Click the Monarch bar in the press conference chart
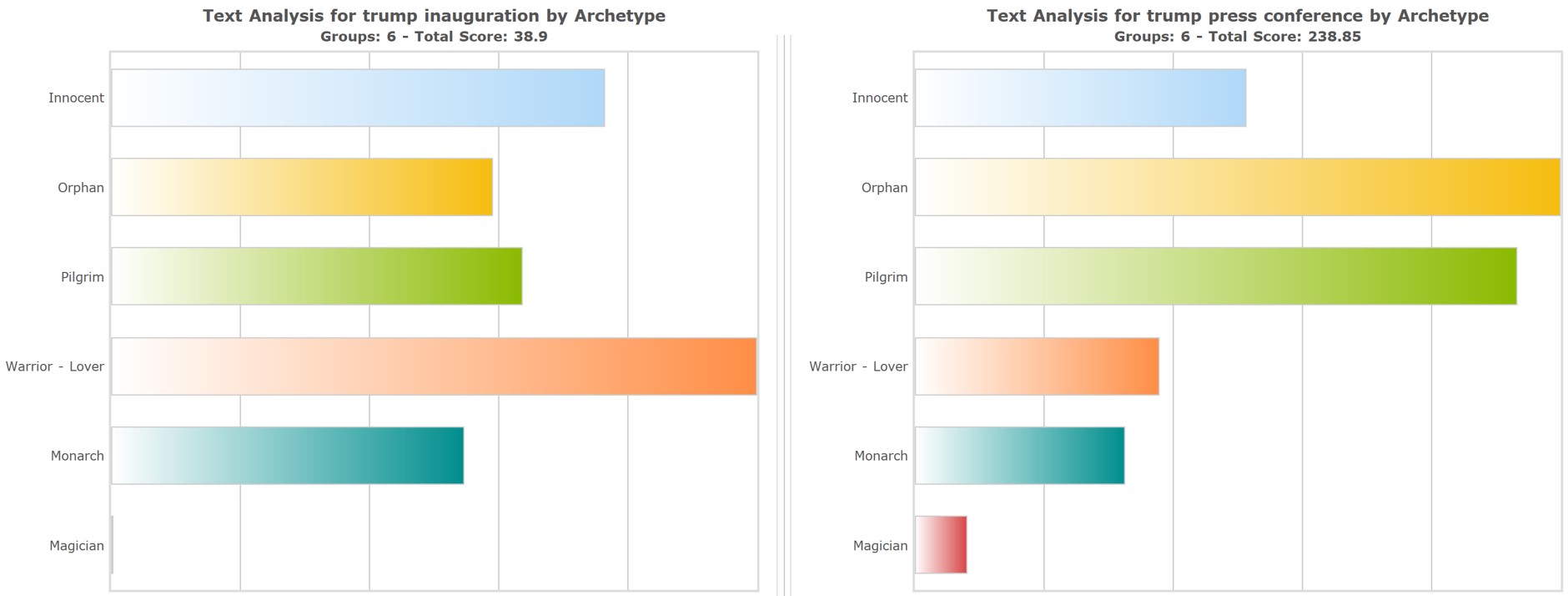Screen dimensions: 1568x596 coord(1020,456)
